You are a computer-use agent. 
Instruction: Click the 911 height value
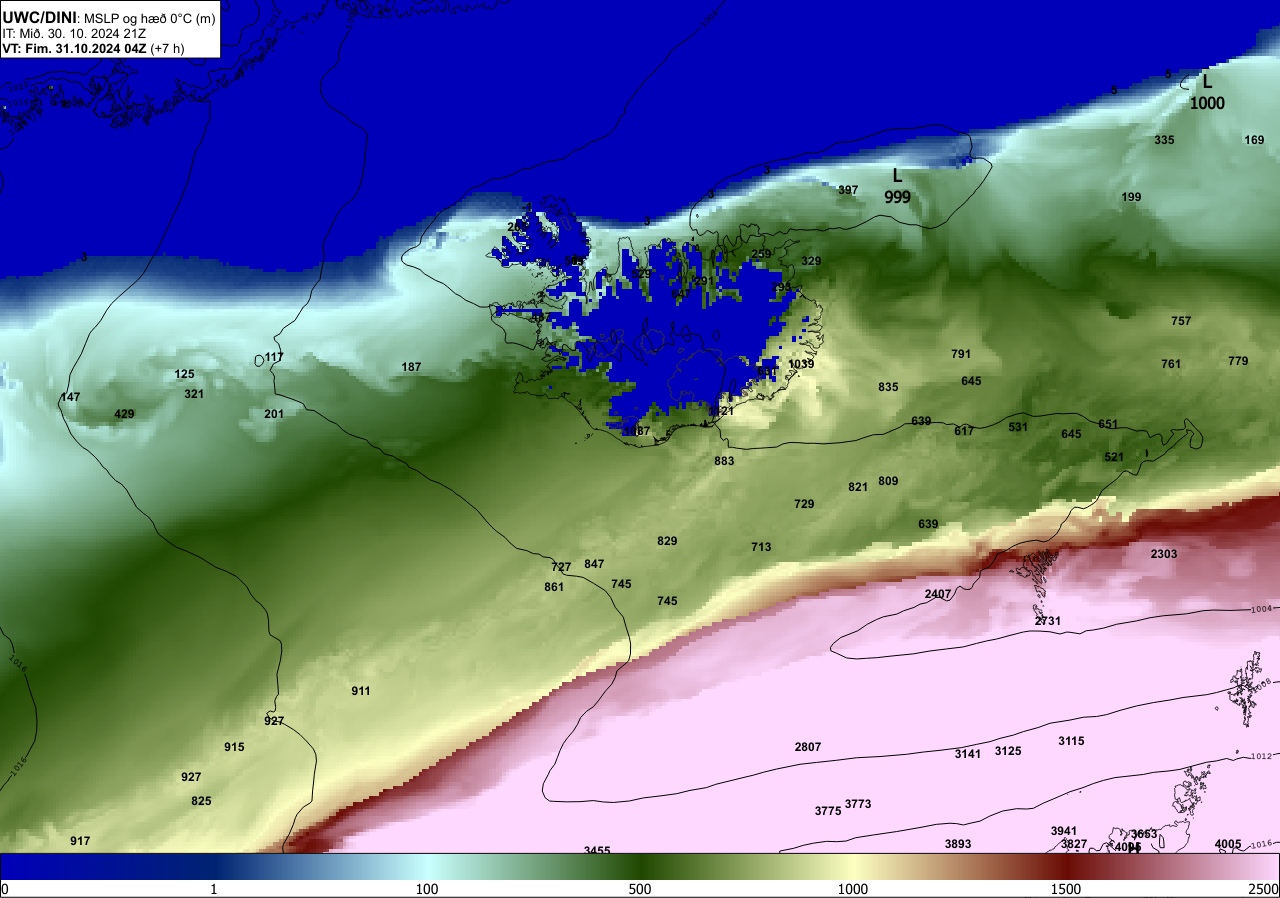pos(361,691)
